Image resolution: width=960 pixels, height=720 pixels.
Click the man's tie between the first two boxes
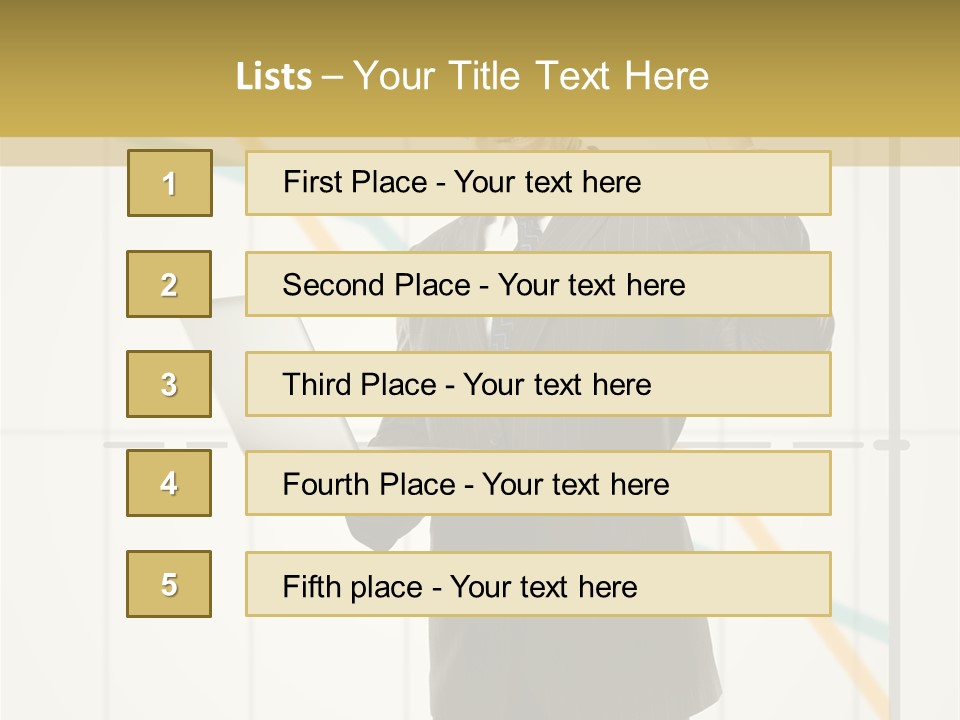click(528, 233)
